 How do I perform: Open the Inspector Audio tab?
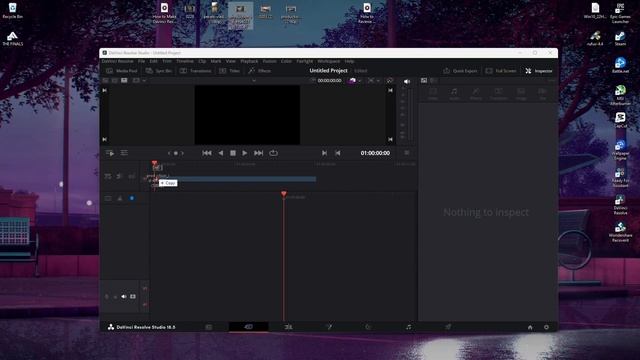pos(454,94)
